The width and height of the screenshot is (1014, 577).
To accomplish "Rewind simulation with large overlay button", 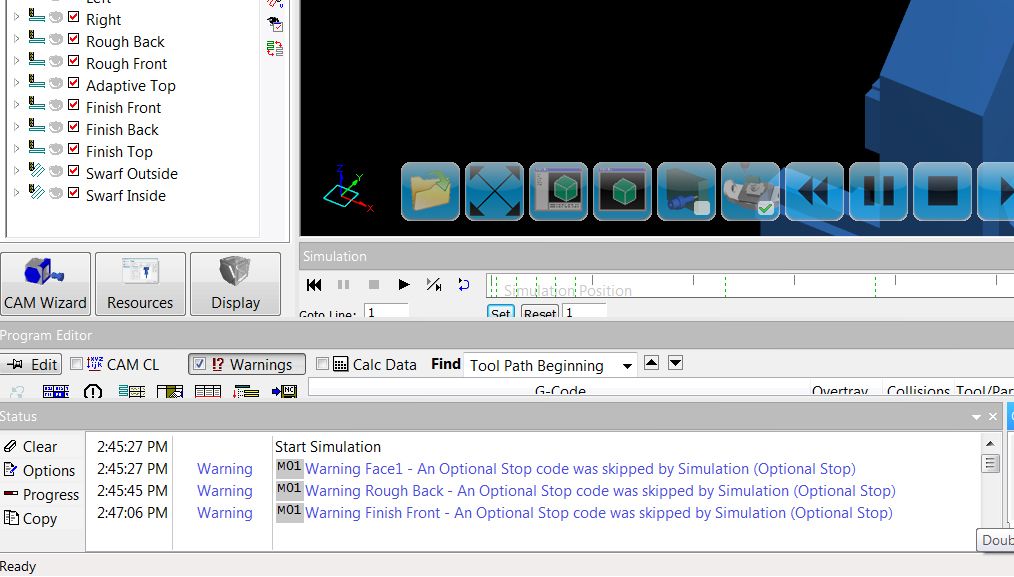I will coord(814,191).
